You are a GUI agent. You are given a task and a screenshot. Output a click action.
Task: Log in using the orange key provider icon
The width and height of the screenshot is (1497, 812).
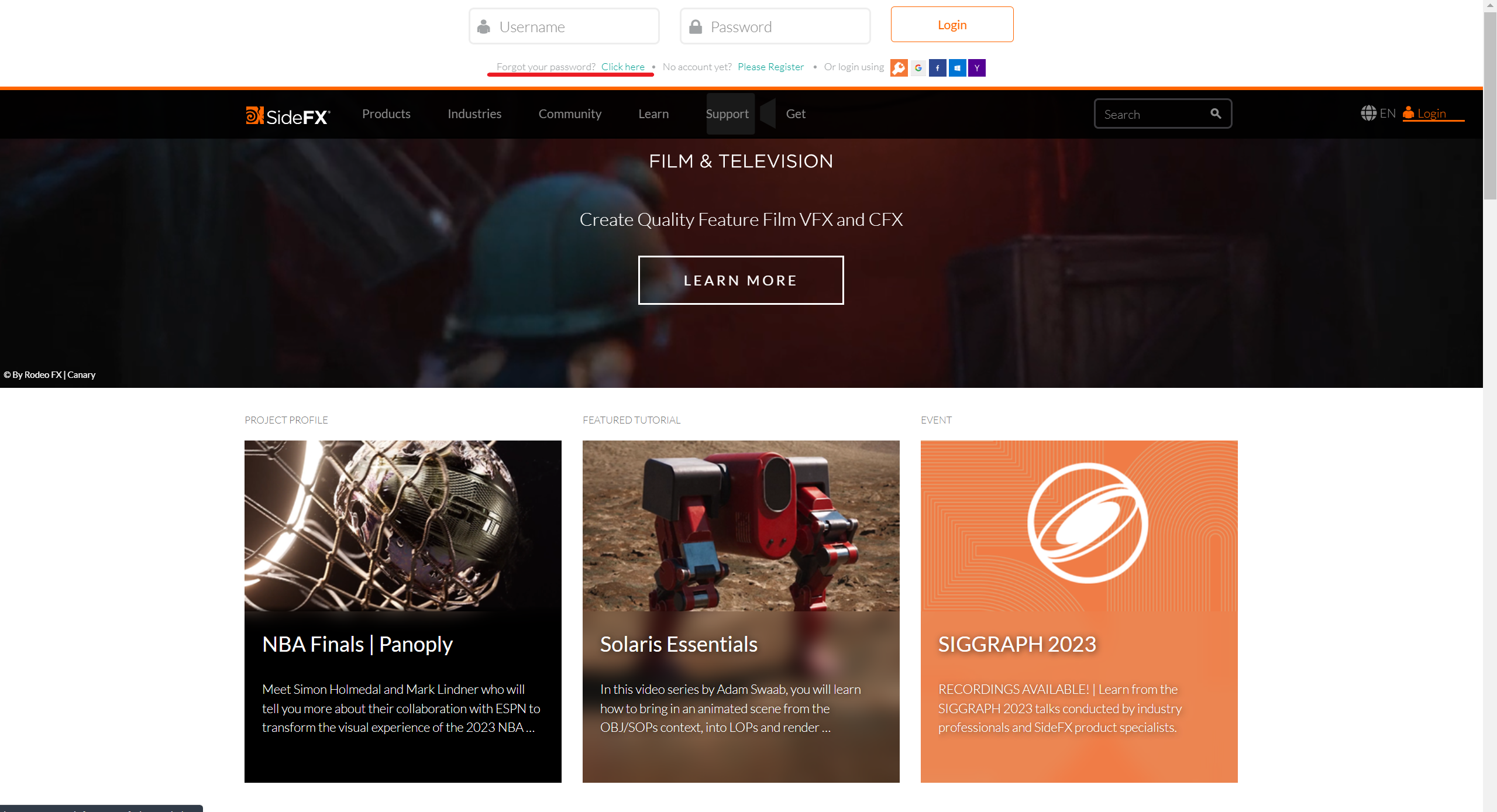899,68
